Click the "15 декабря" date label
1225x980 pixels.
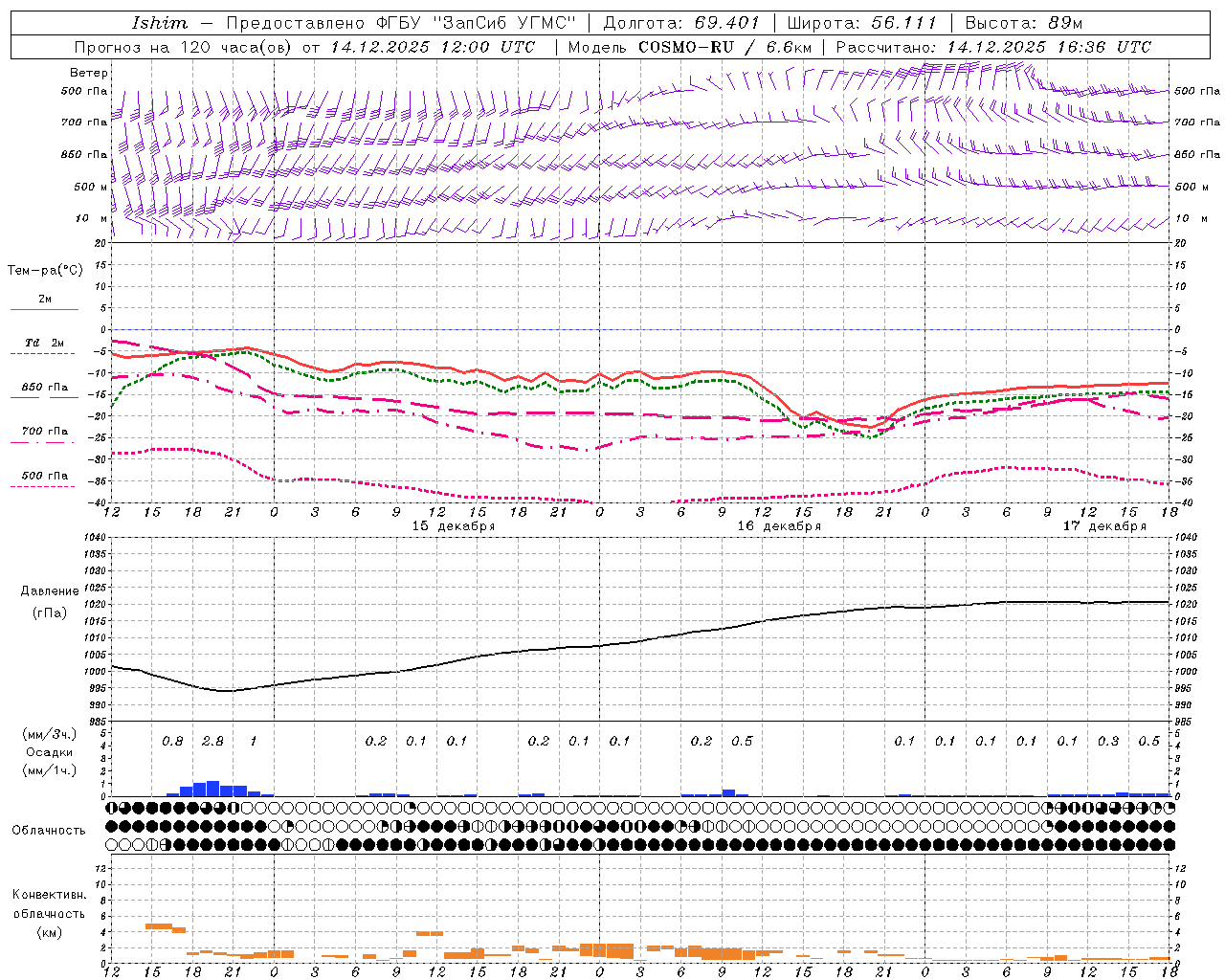click(x=454, y=526)
